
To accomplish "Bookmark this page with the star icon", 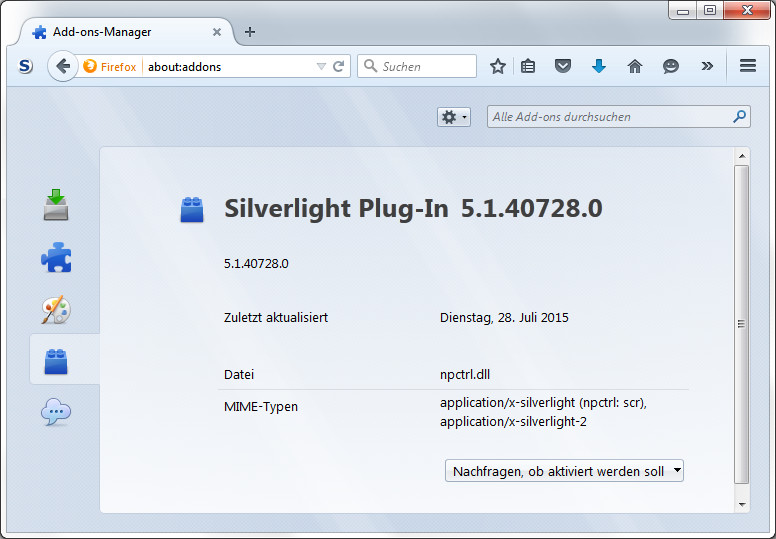I will coord(497,66).
